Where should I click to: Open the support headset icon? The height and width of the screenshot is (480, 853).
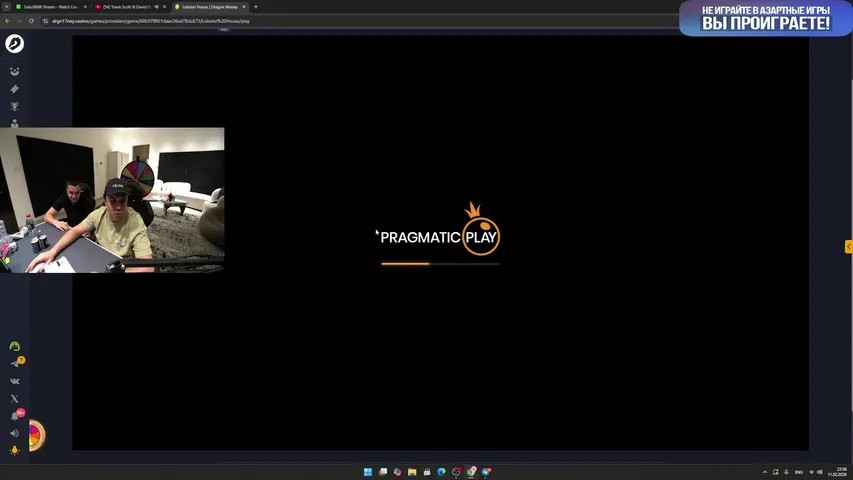tap(14, 346)
